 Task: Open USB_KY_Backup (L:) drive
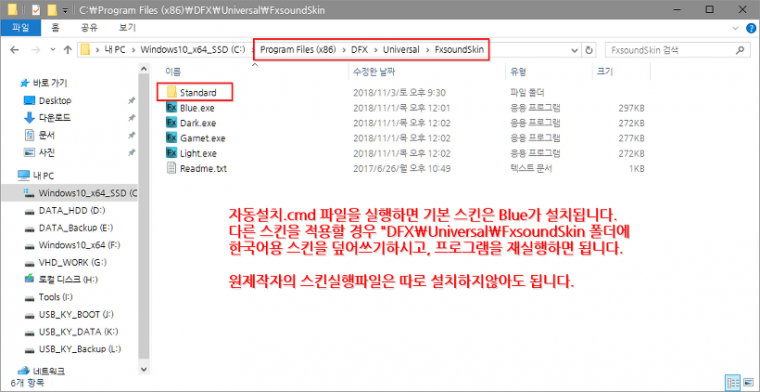[x=80, y=349]
